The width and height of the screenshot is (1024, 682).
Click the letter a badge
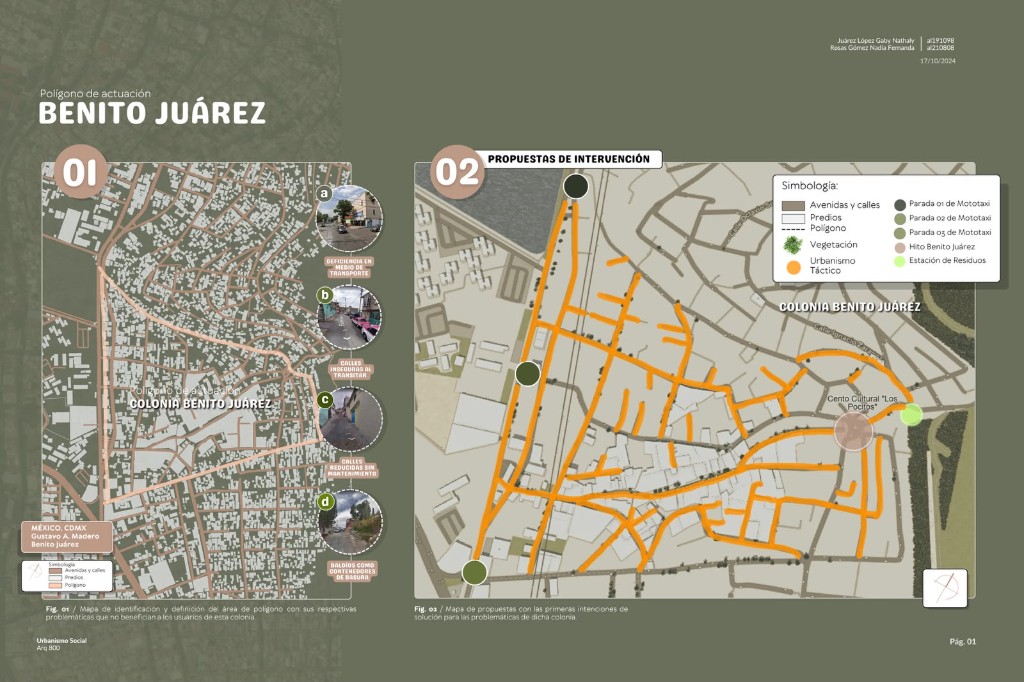tap(325, 193)
